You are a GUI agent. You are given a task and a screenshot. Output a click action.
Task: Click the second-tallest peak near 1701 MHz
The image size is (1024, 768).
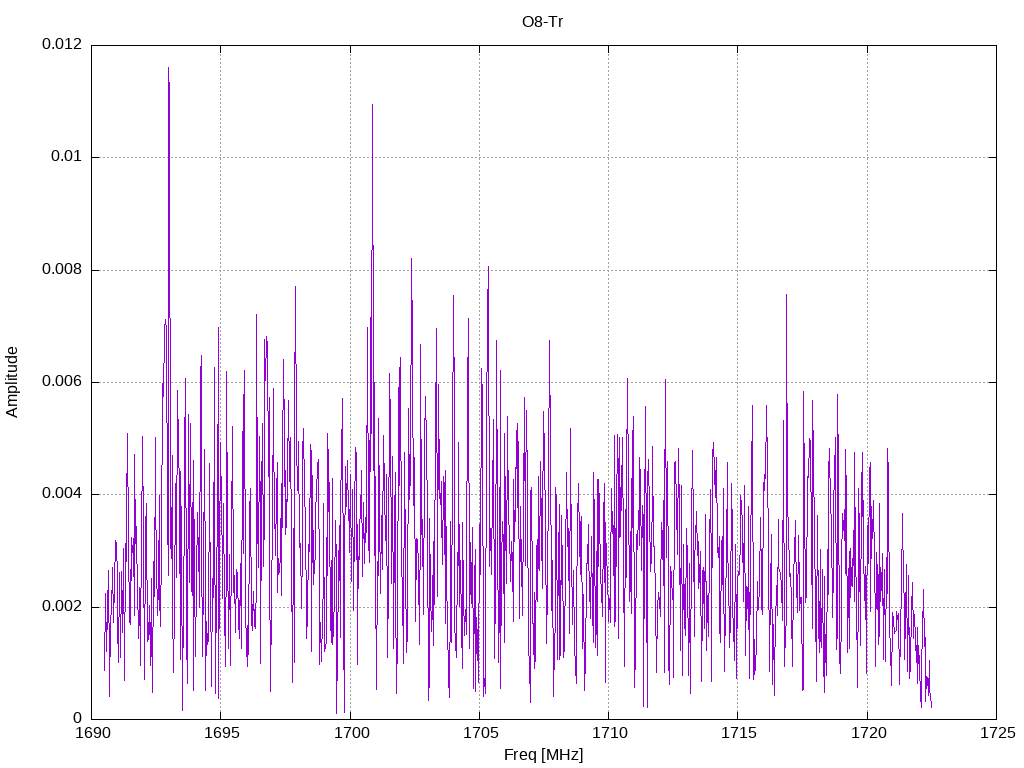click(372, 106)
